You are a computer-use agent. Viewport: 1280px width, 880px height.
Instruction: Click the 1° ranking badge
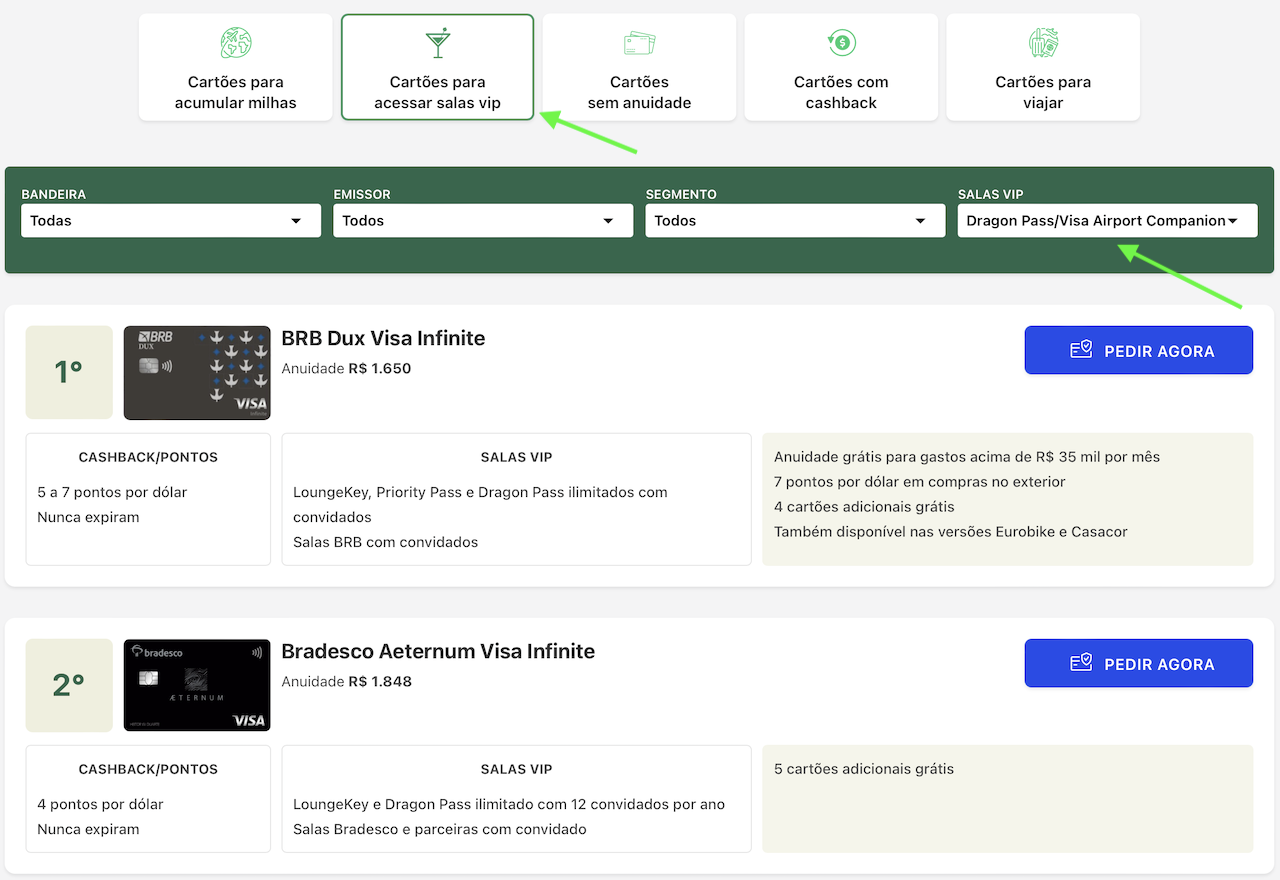tap(69, 373)
